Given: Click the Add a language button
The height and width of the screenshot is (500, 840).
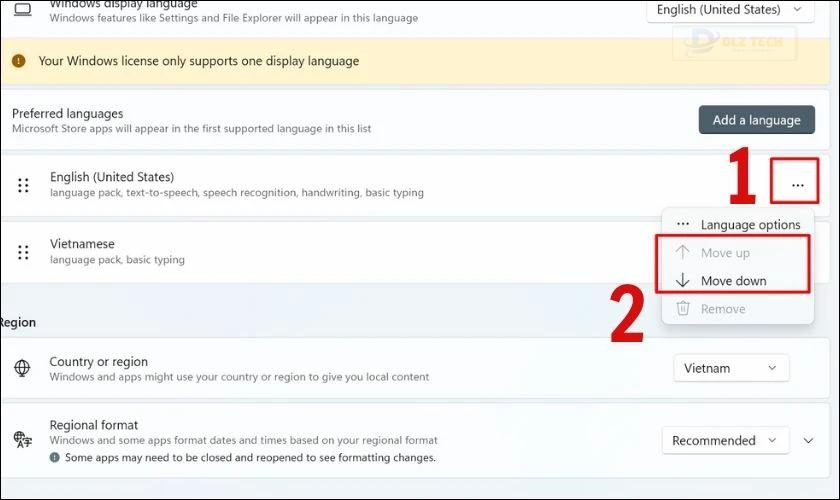Looking at the screenshot, I should [x=756, y=120].
